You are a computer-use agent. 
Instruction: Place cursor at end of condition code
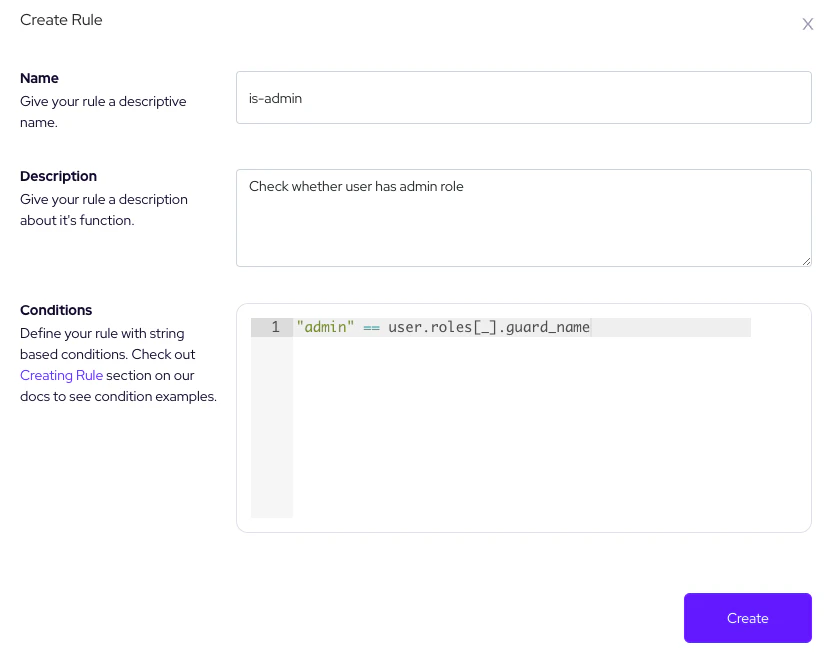591,327
